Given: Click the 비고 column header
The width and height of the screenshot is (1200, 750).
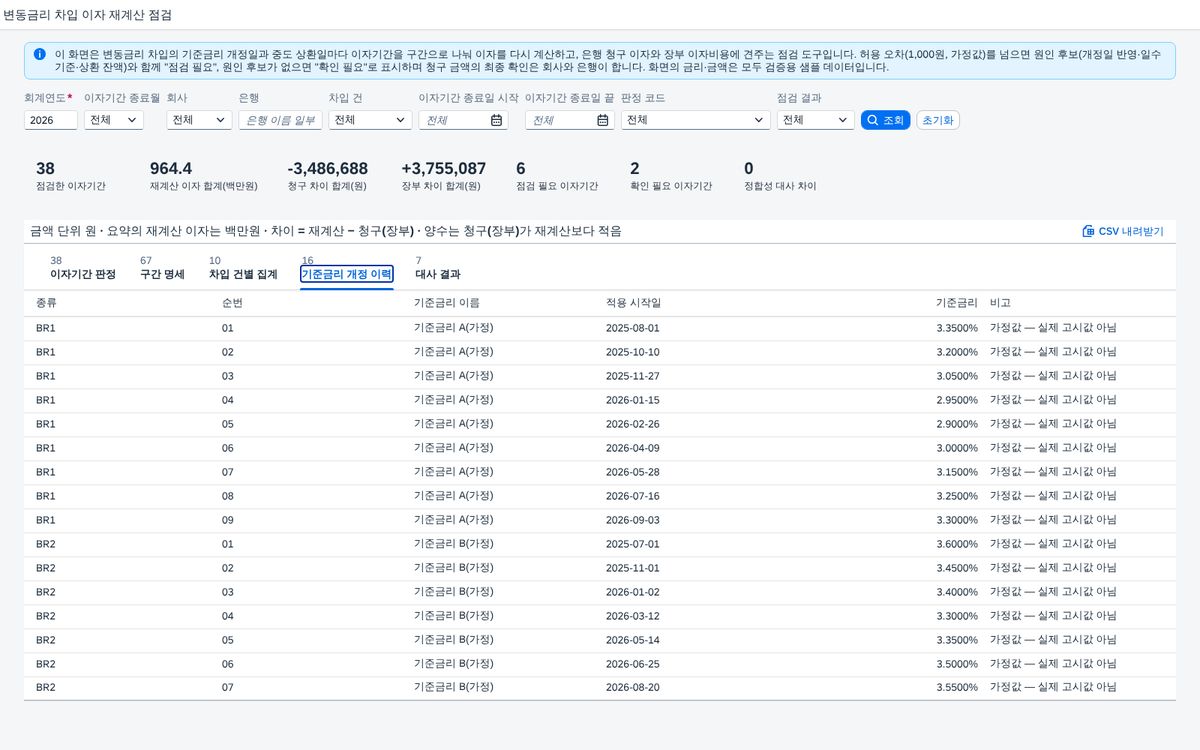Looking at the screenshot, I should click(x=1000, y=303).
